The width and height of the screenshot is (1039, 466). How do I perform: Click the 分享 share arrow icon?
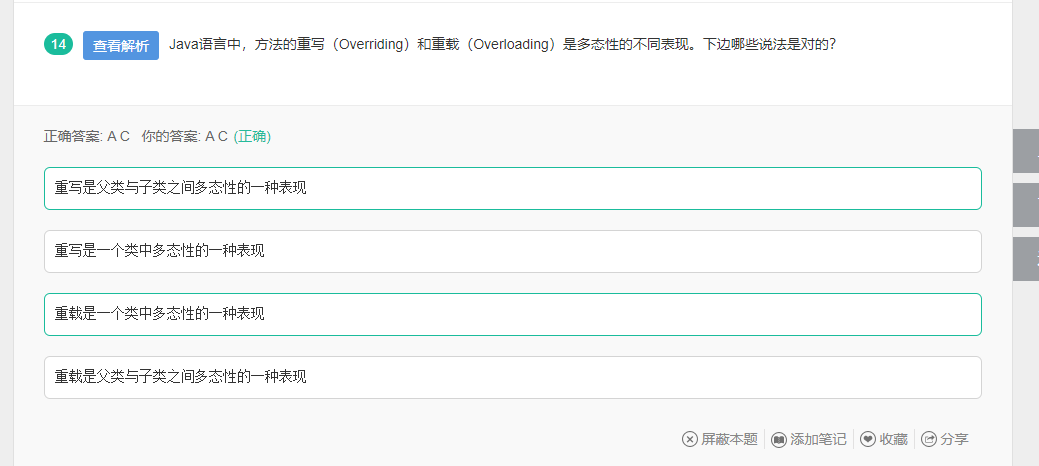pos(929,439)
